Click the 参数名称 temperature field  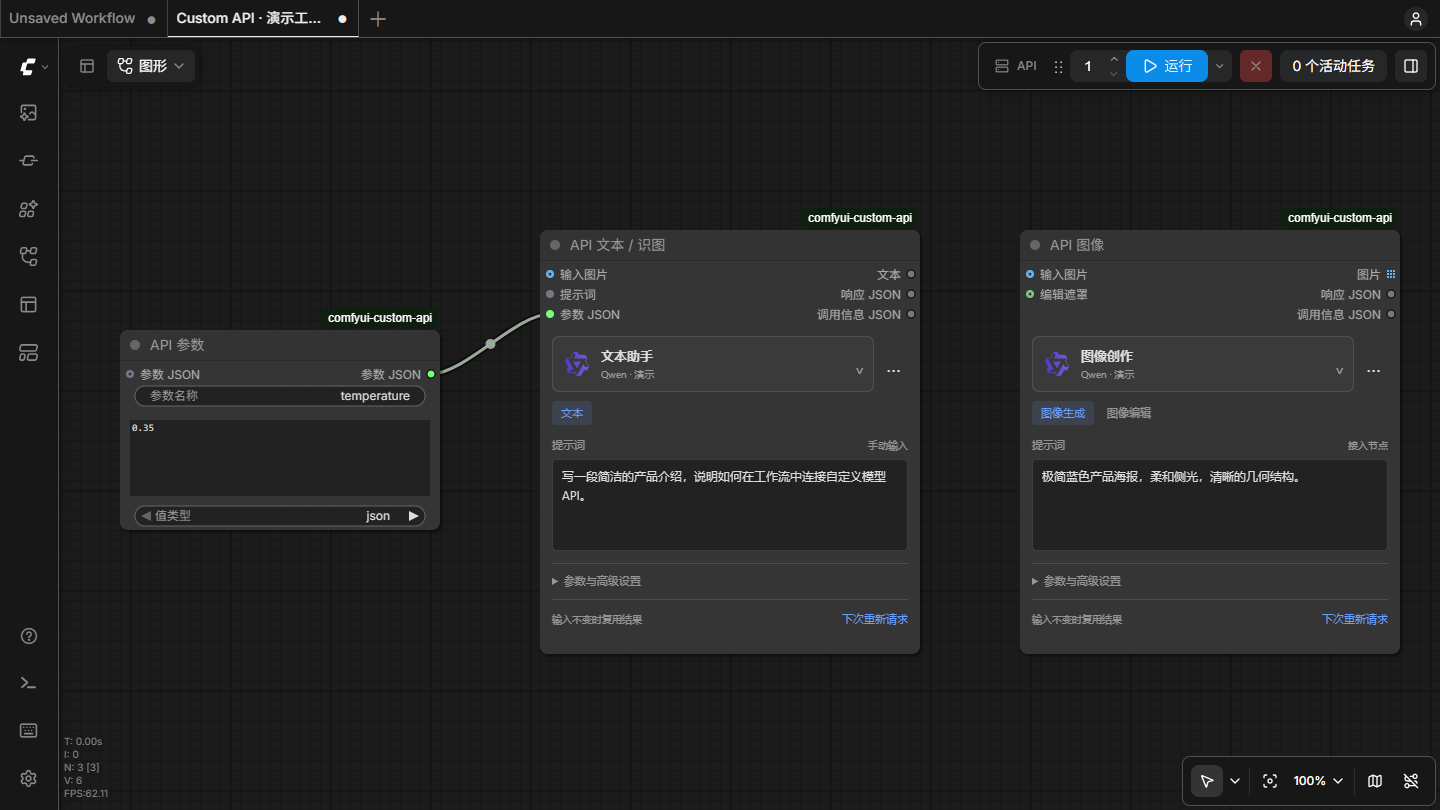click(x=280, y=396)
